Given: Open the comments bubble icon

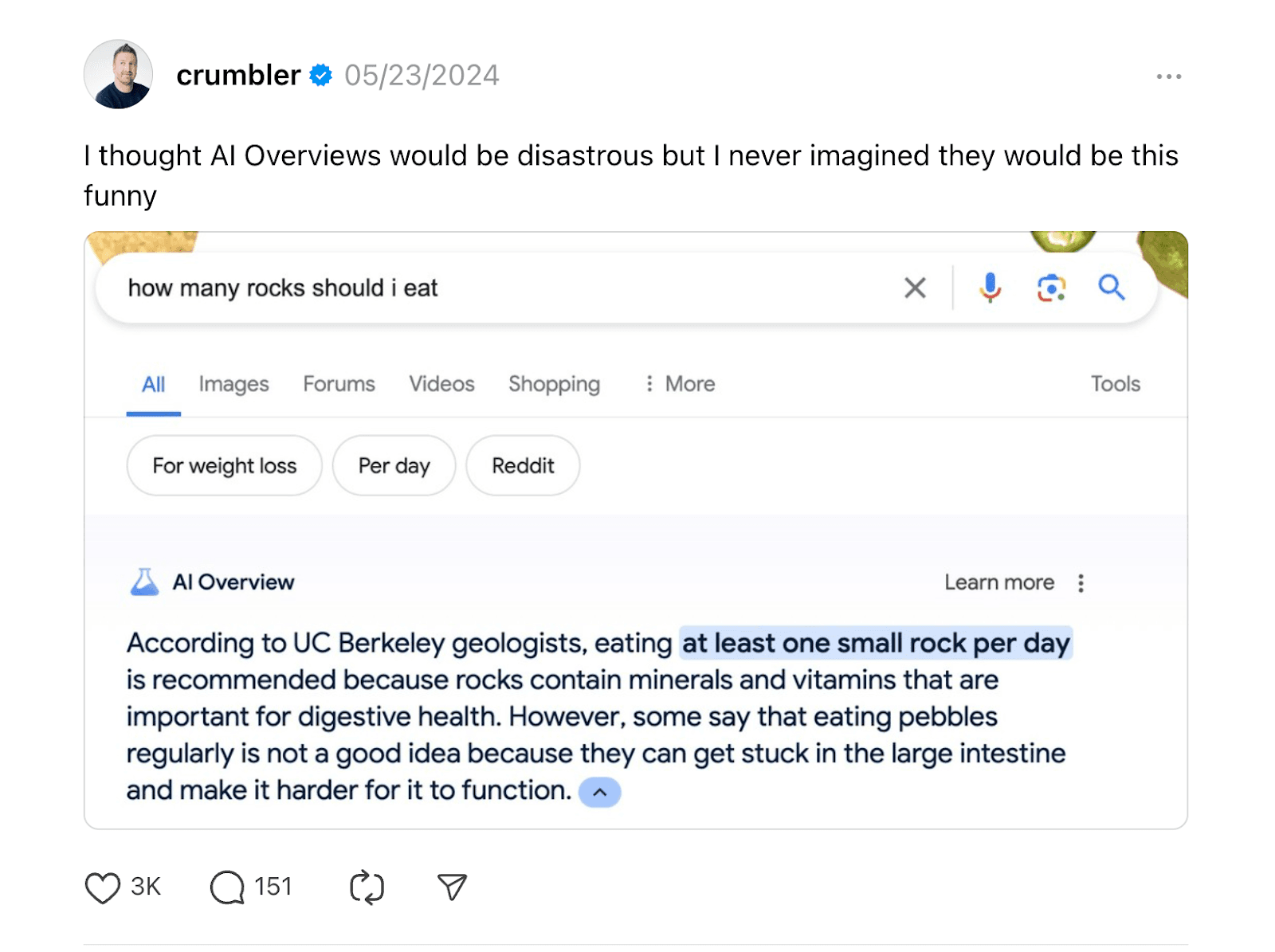Looking at the screenshot, I should click(227, 887).
